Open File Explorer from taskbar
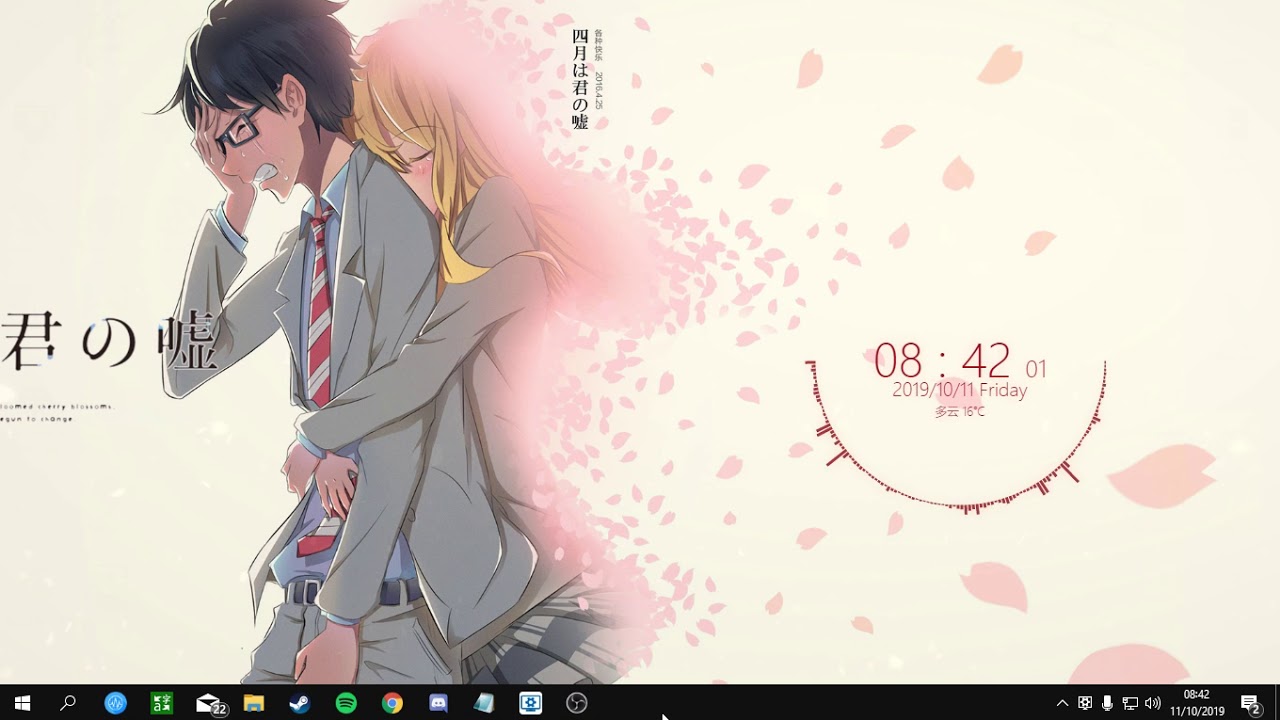1280x720 pixels. (254, 703)
